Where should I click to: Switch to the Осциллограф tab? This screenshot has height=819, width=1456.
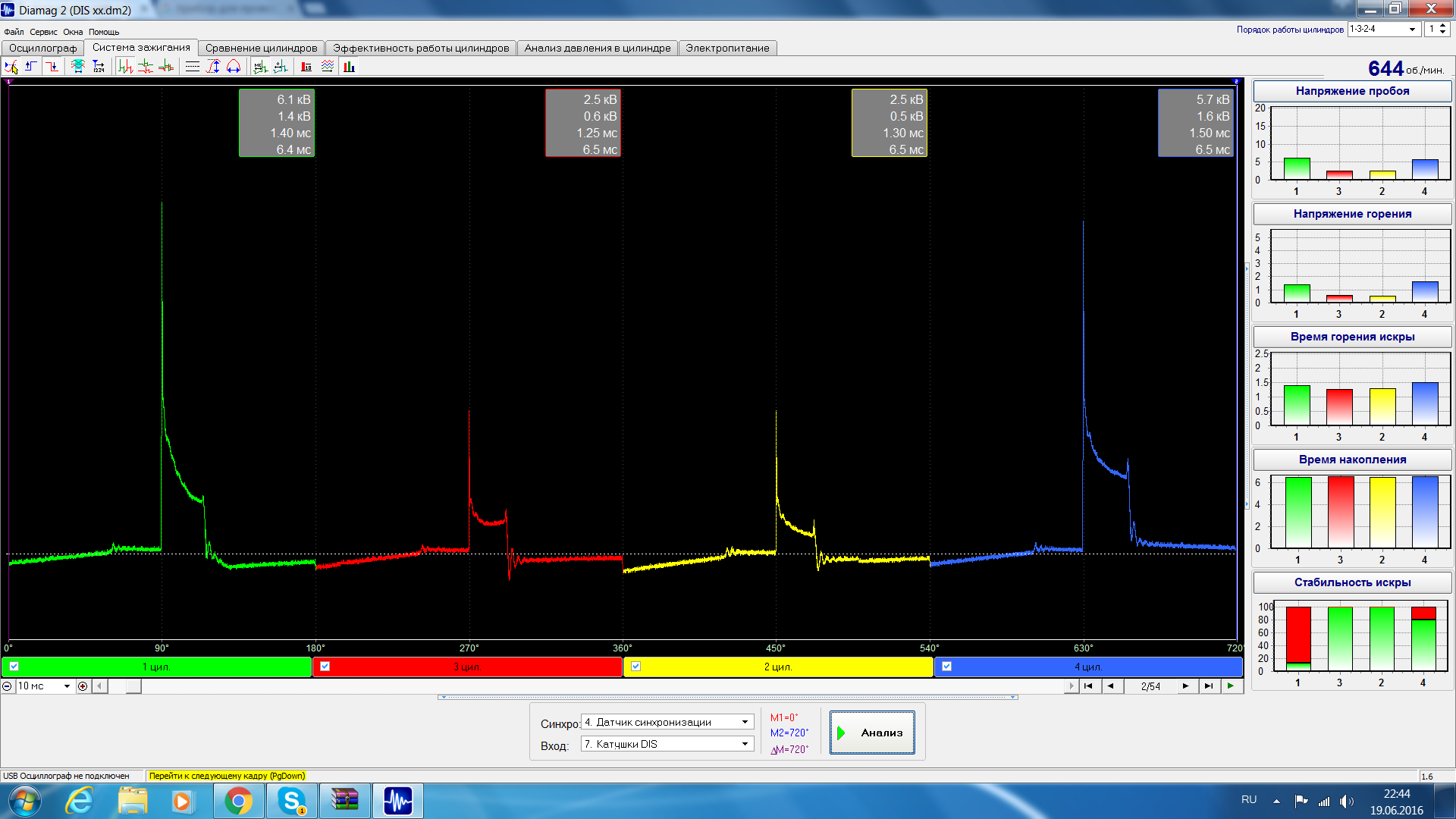click(x=42, y=48)
